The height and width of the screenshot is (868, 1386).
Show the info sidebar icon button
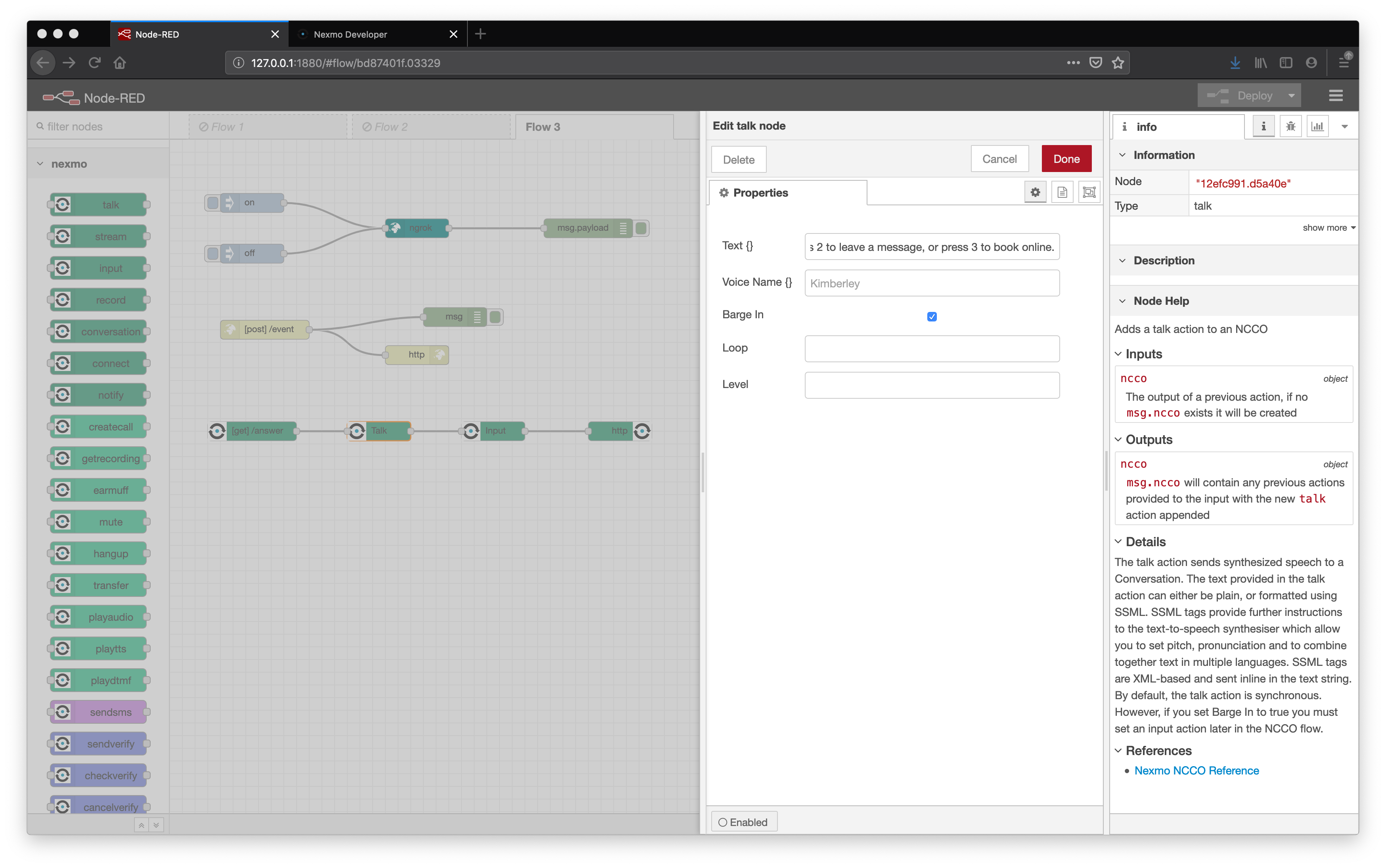point(1263,126)
